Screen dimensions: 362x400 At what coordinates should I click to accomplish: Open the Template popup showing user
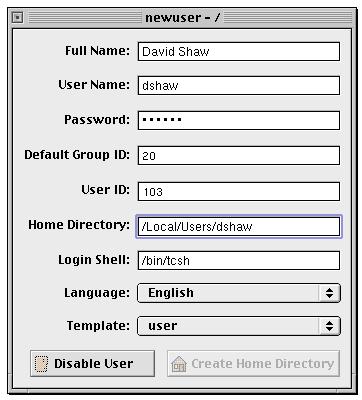pyautogui.click(x=239, y=326)
